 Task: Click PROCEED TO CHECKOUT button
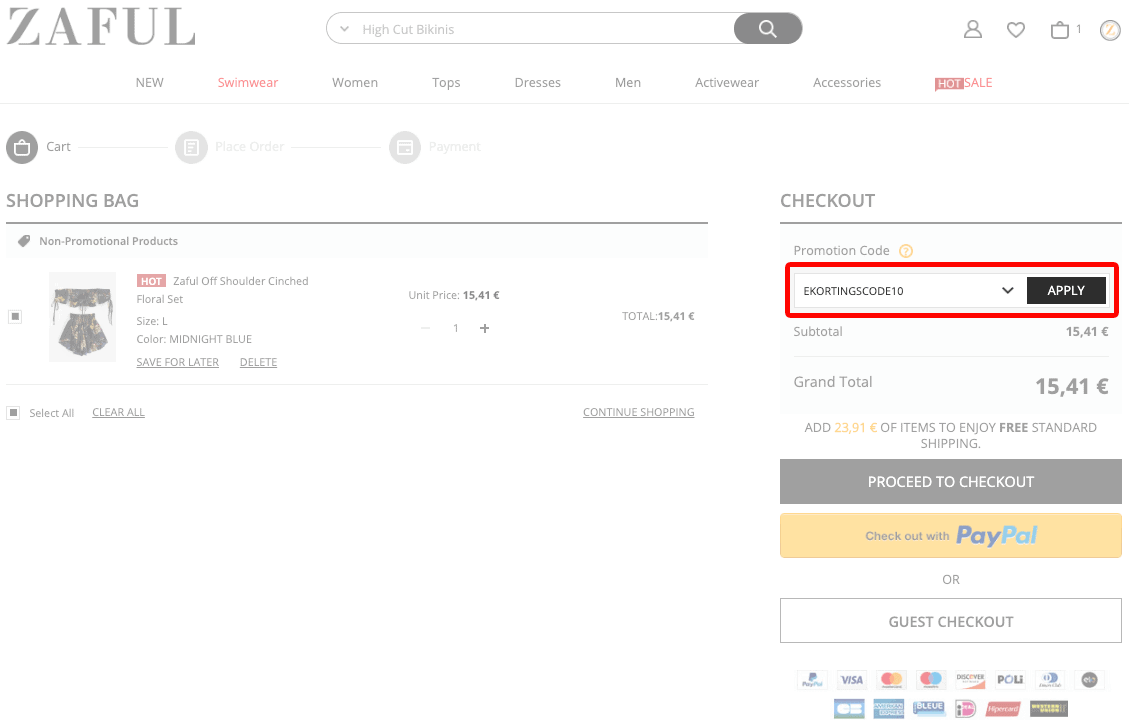pos(950,482)
